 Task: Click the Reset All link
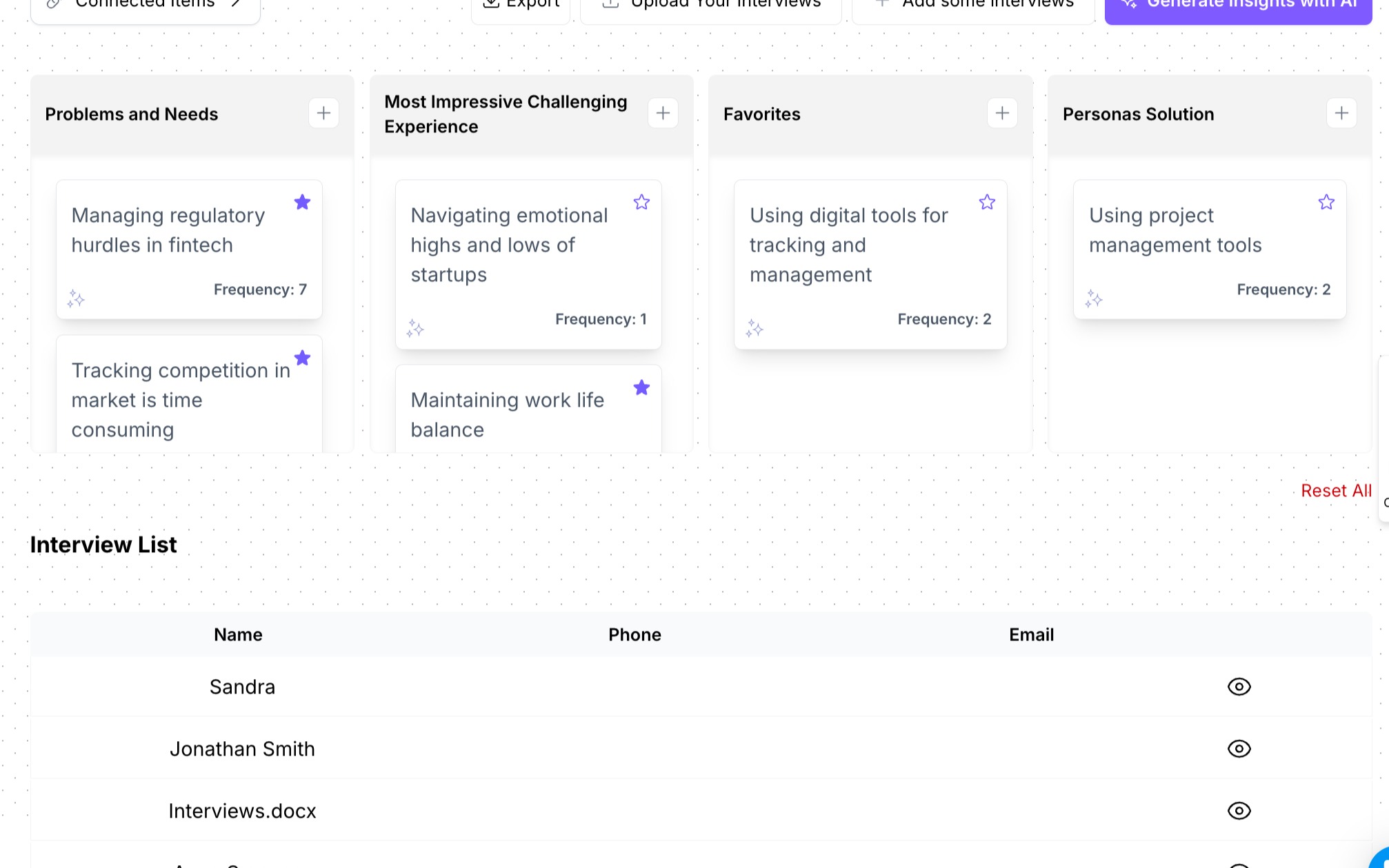pos(1336,490)
